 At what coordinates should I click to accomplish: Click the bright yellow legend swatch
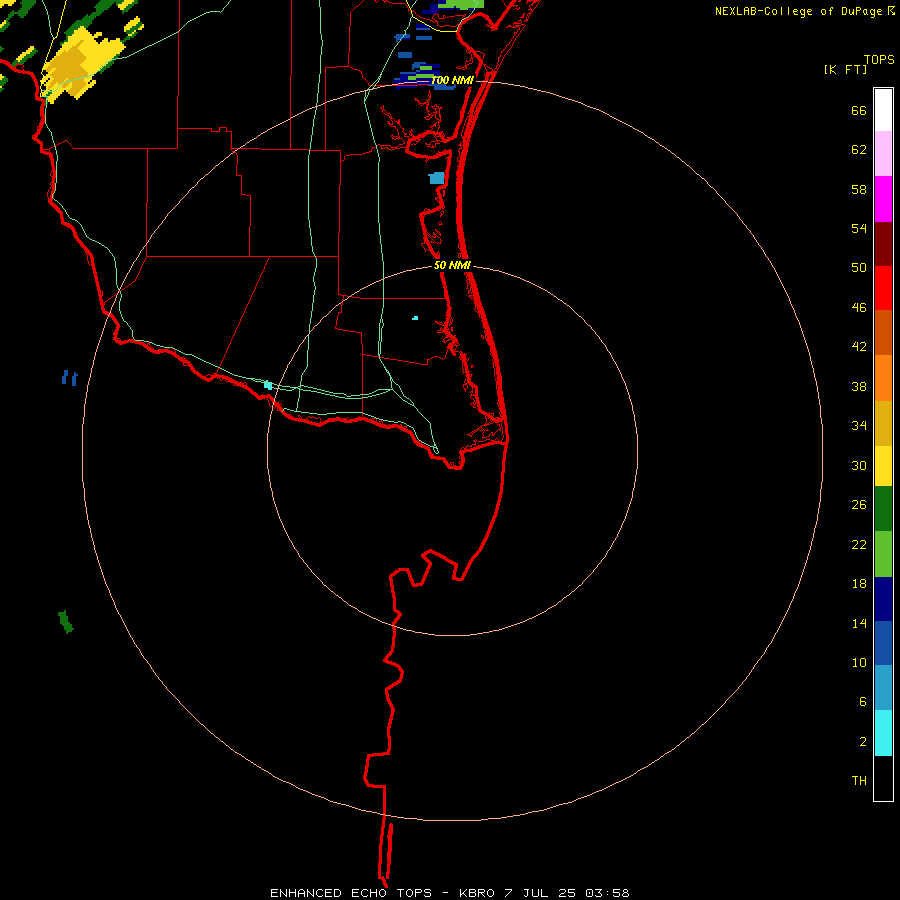[x=883, y=466]
